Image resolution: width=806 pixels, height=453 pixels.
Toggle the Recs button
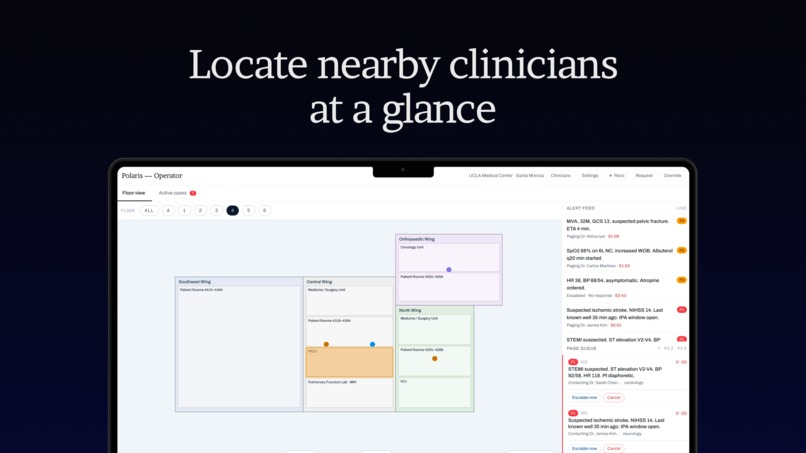tap(617, 176)
